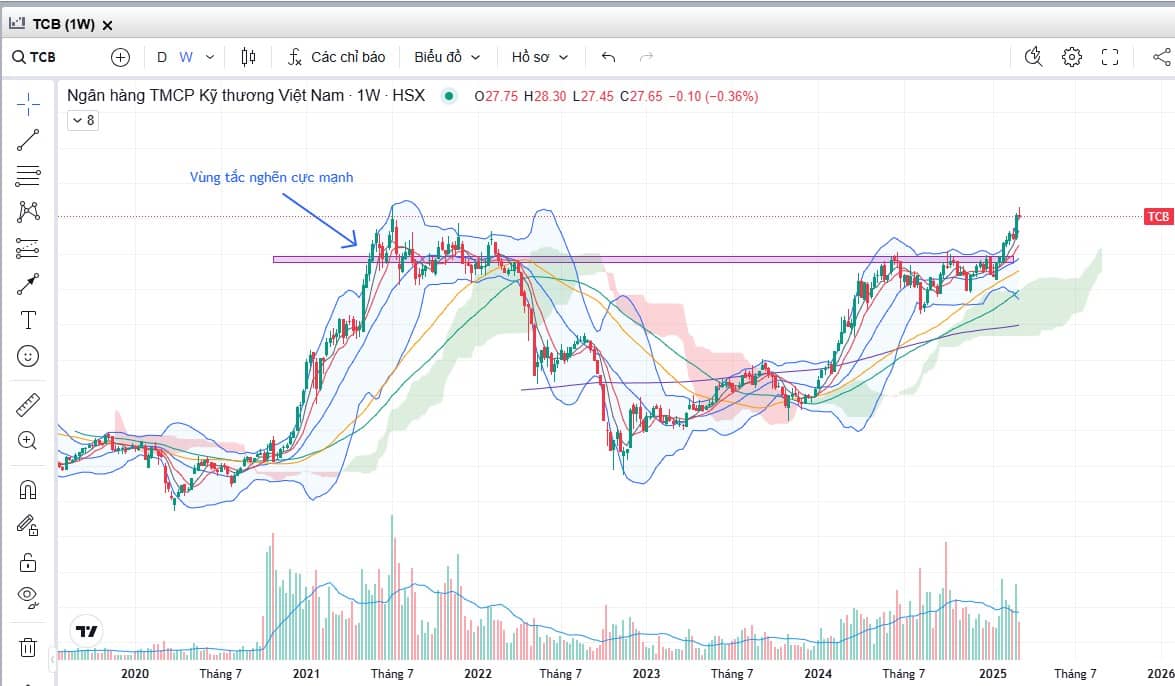Click Vùng tắc nghẽn cực mạnh annotation
Viewport: 1175px width, 686px height.
pos(271,178)
